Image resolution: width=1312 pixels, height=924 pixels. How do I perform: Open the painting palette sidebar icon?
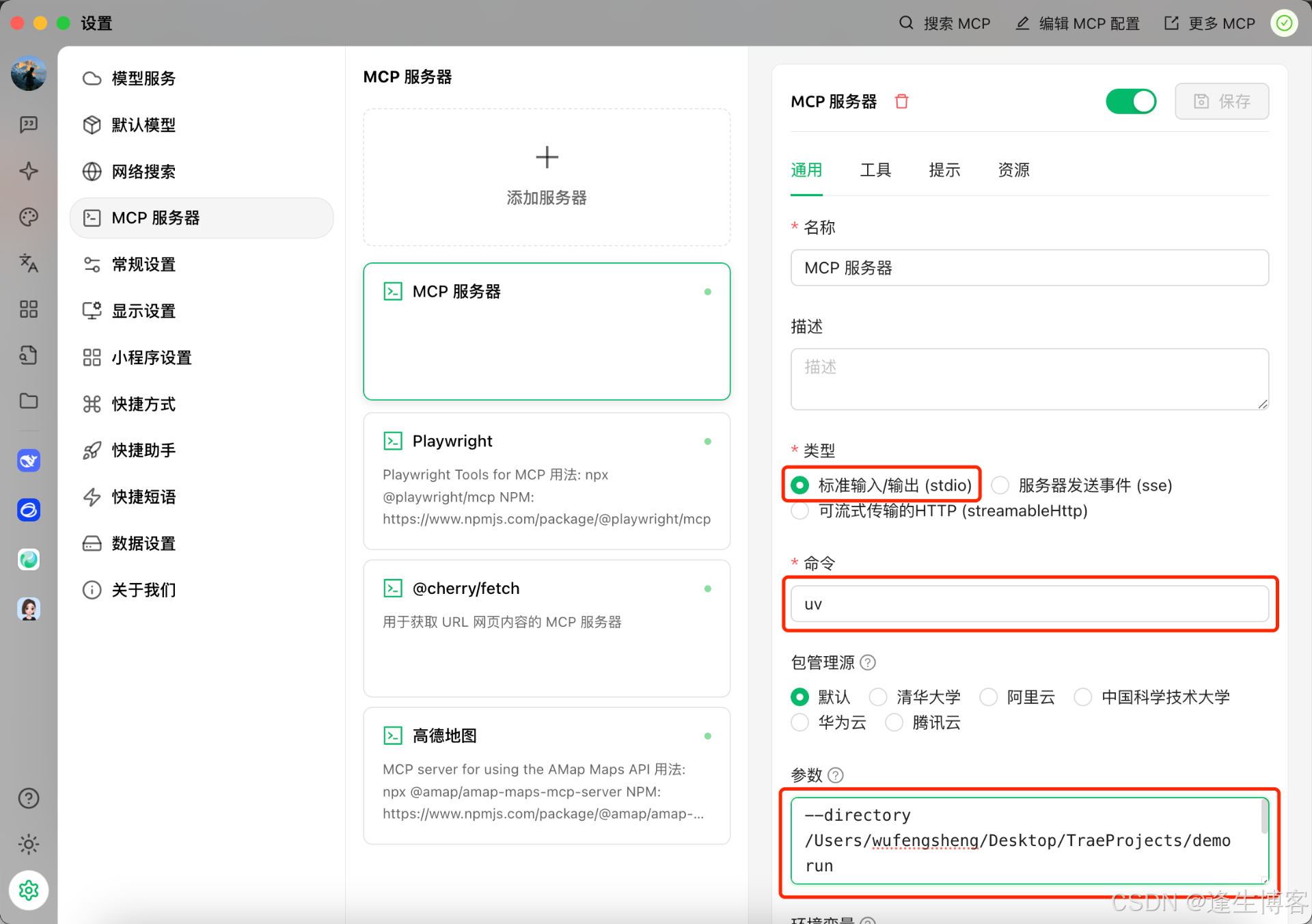point(29,217)
